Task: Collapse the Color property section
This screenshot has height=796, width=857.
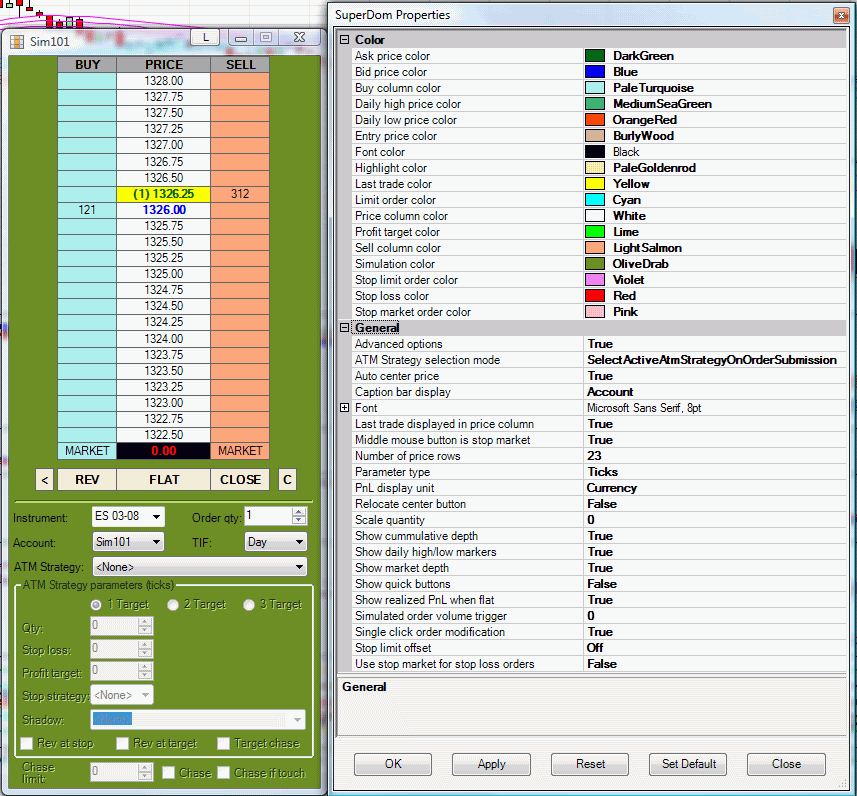Action: 344,39
